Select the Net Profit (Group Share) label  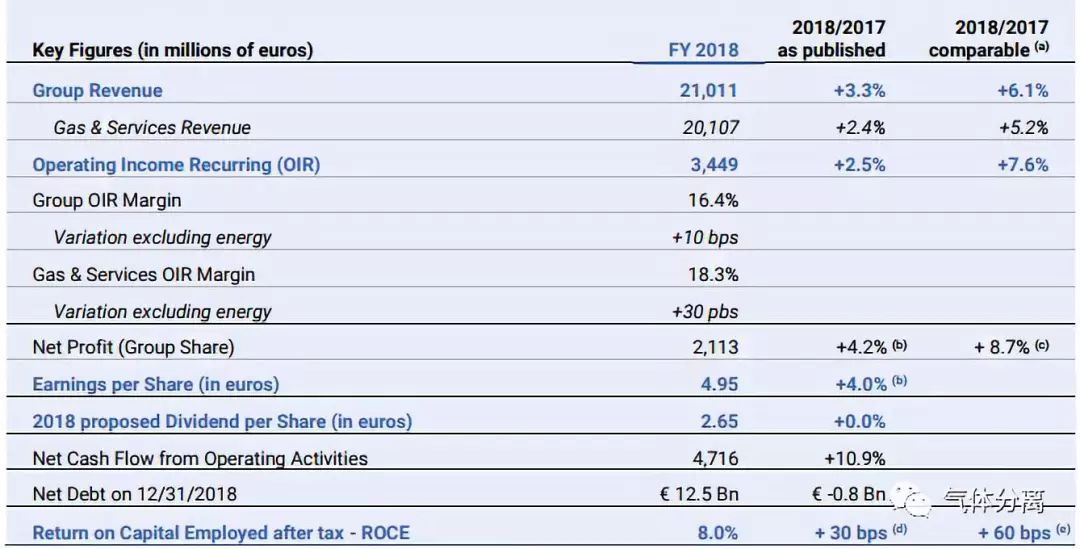[133, 347]
